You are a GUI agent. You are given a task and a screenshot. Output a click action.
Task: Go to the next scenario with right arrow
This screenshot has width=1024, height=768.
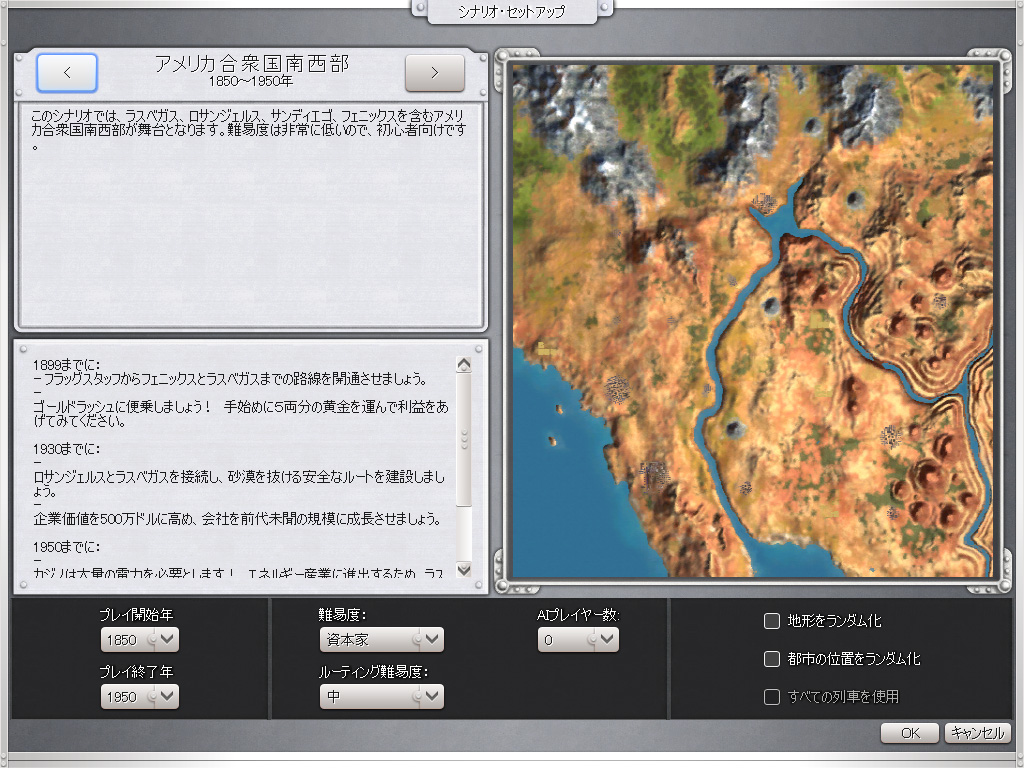click(x=435, y=72)
